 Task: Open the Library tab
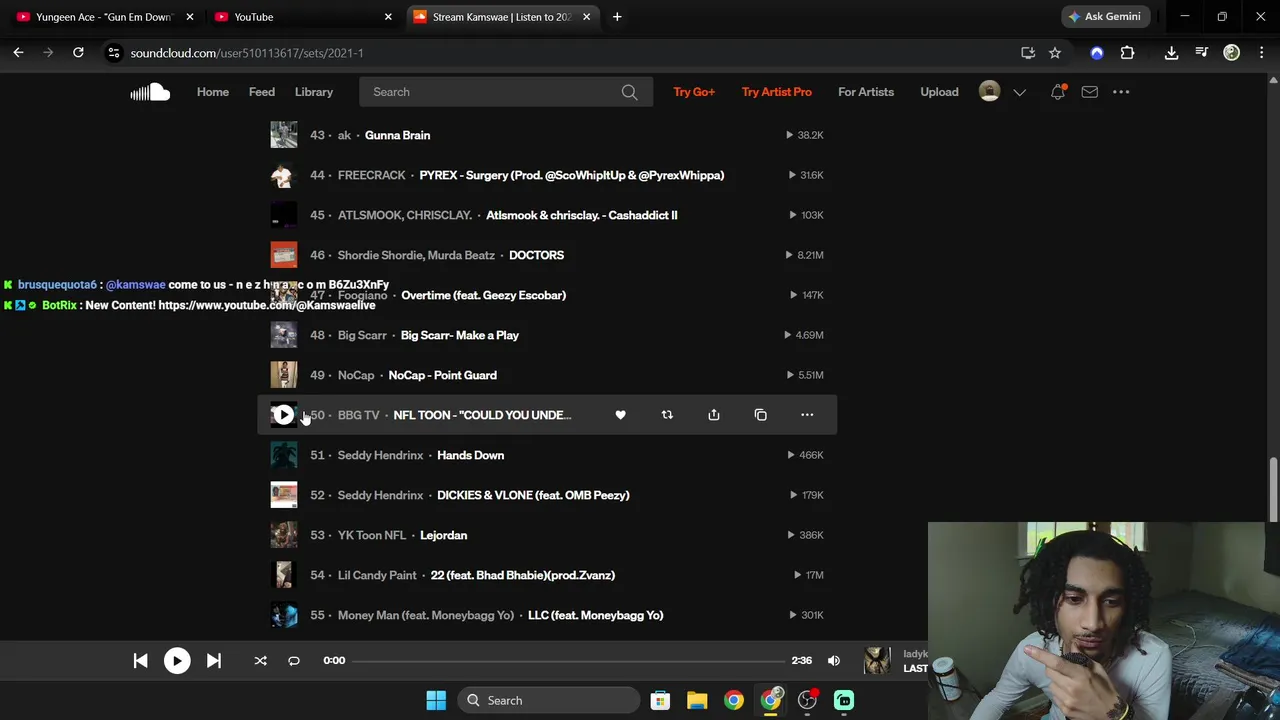point(314,92)
